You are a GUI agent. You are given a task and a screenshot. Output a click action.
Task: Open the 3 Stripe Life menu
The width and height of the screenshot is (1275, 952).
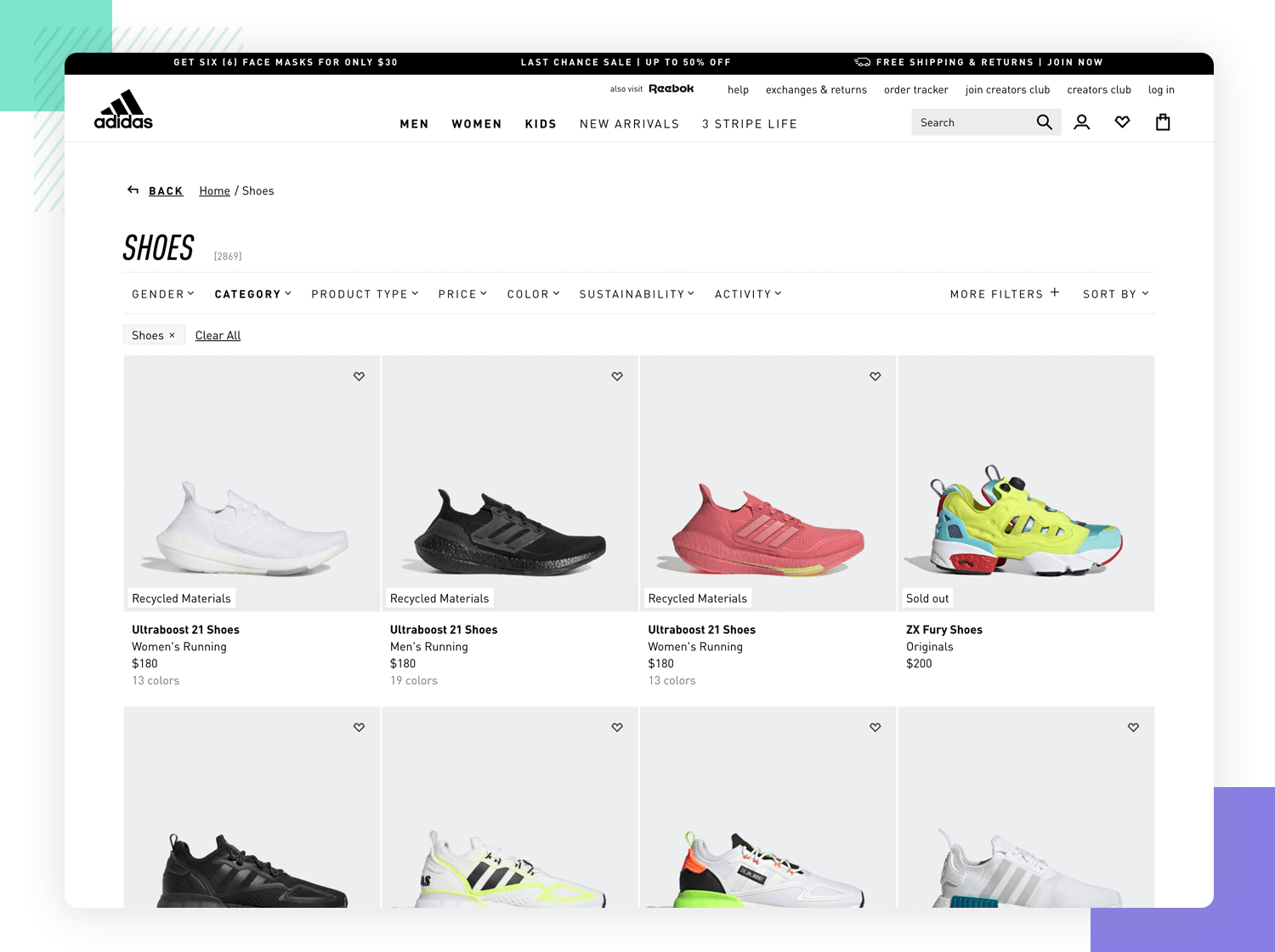point(750,124)
